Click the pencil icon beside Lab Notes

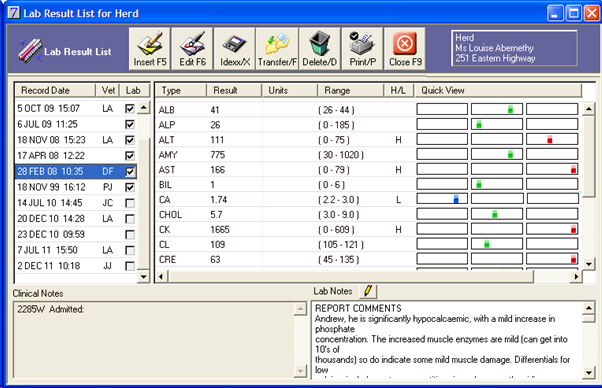click(368, 291)
